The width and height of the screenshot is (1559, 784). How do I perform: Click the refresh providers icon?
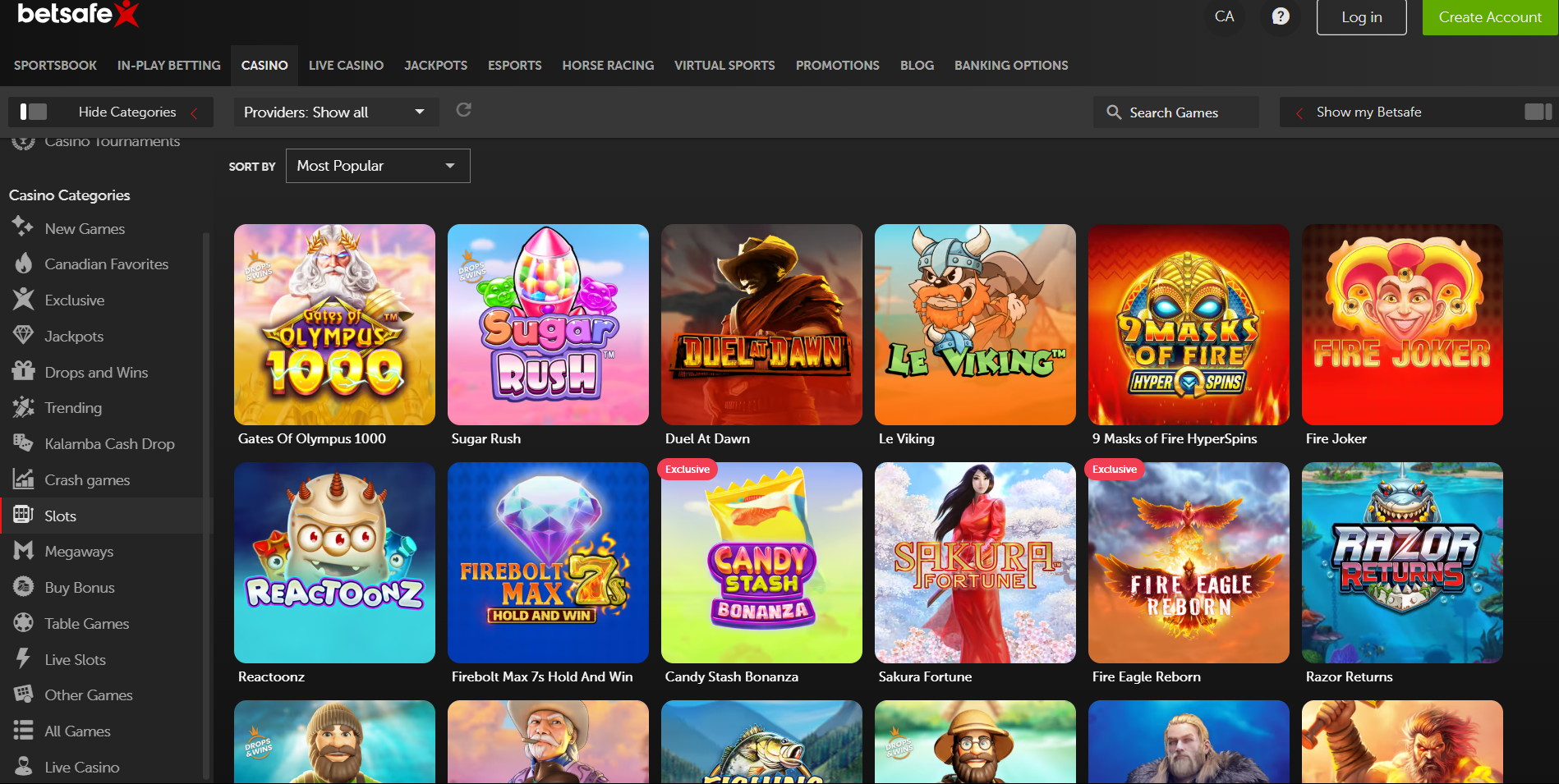pos(463,110)
